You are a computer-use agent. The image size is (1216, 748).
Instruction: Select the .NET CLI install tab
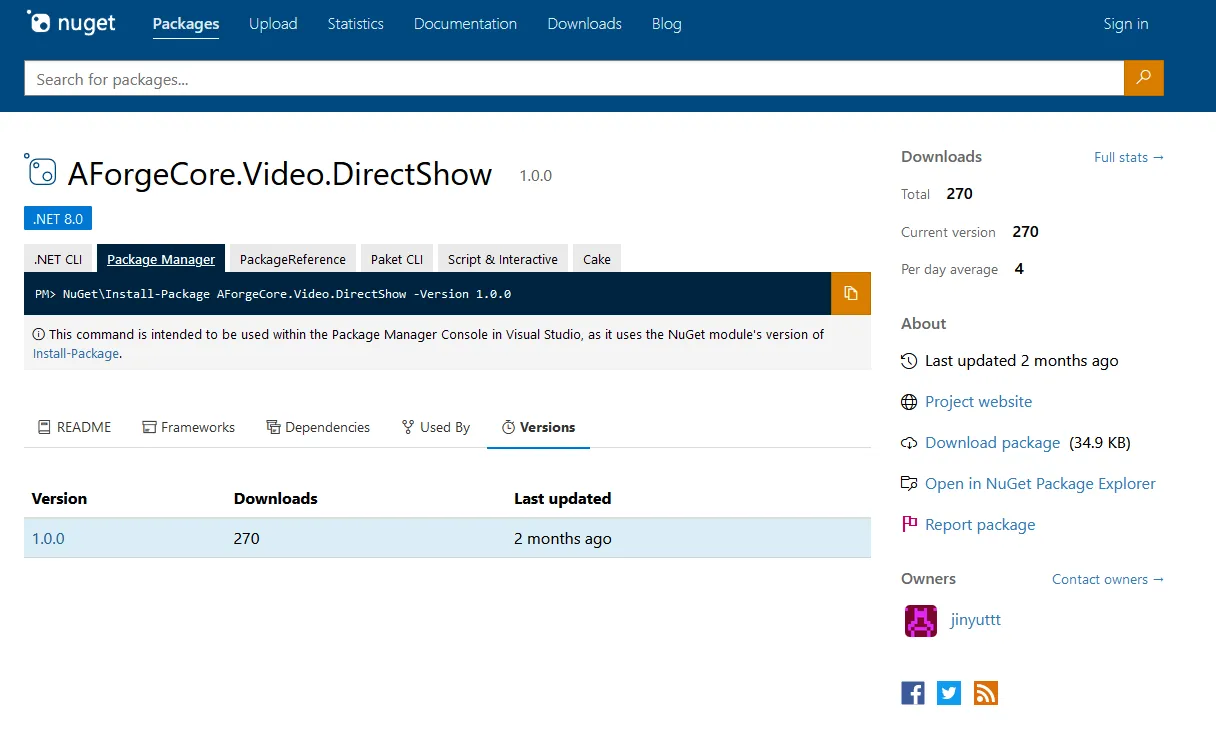(58, 259)
